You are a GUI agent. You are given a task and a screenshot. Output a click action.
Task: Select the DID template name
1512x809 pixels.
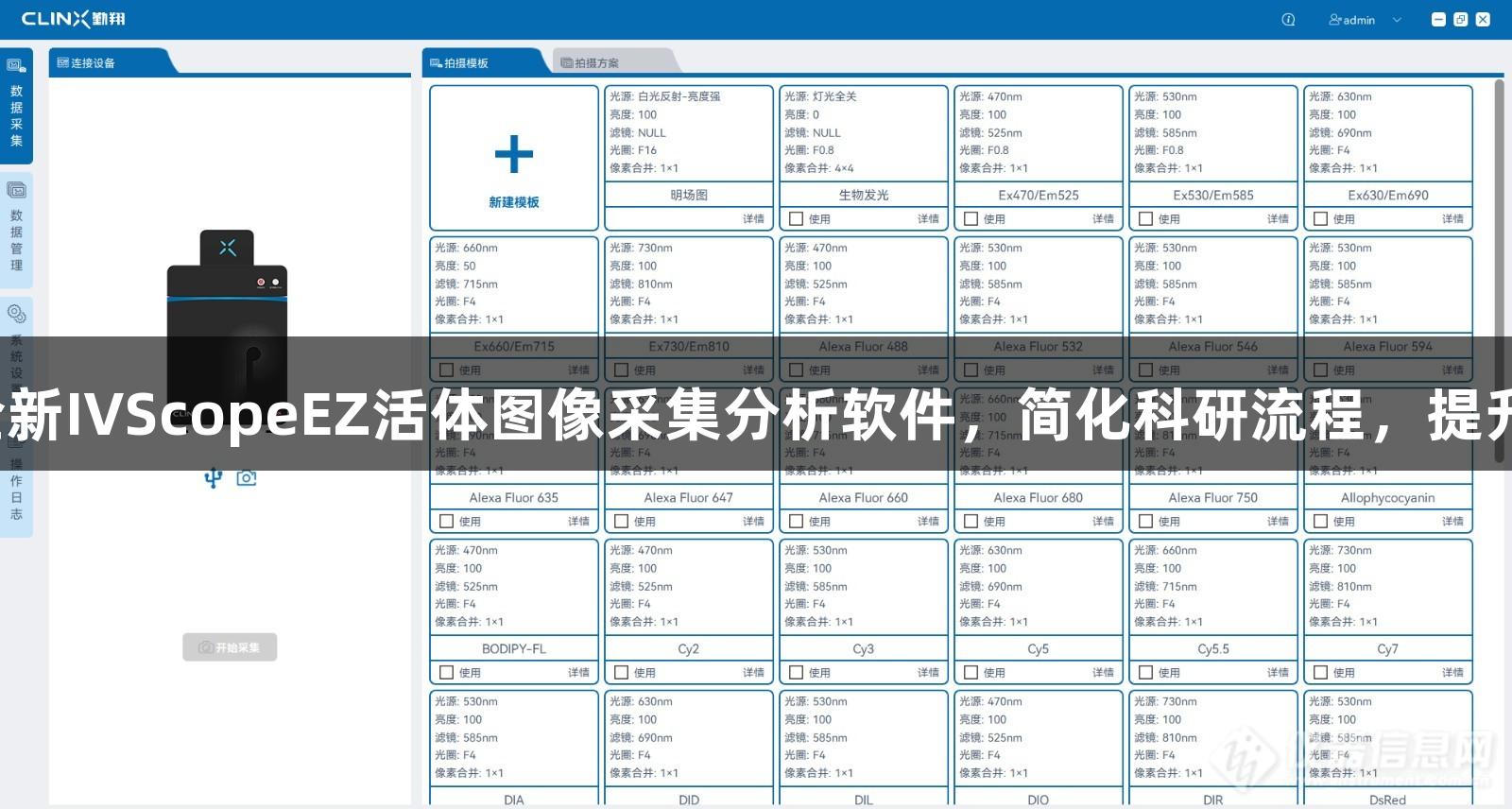coord(689,800)
